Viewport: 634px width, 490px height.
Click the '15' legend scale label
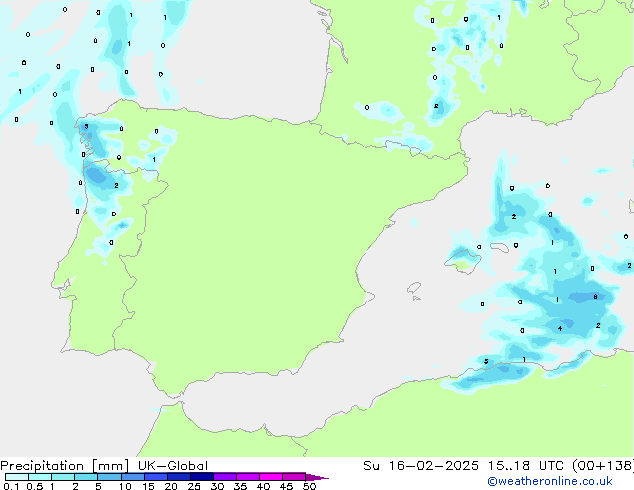(x=148, y=486)
